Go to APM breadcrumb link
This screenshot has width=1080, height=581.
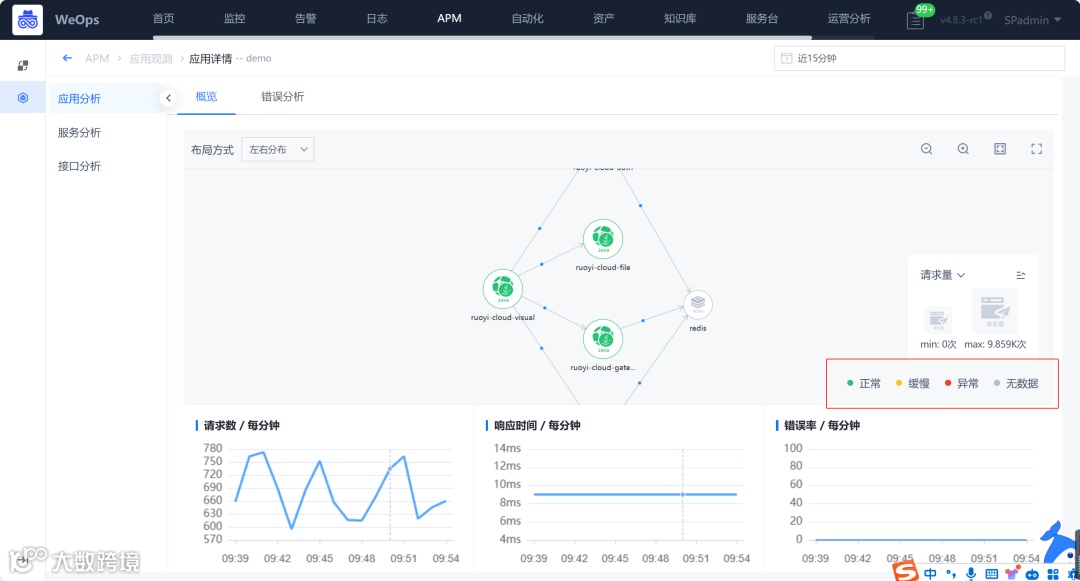97,59
